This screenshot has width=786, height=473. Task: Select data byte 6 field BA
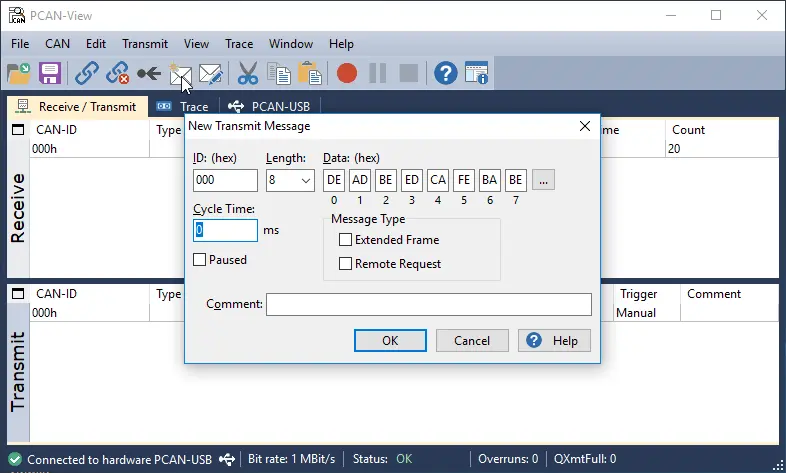click(490, 180)
